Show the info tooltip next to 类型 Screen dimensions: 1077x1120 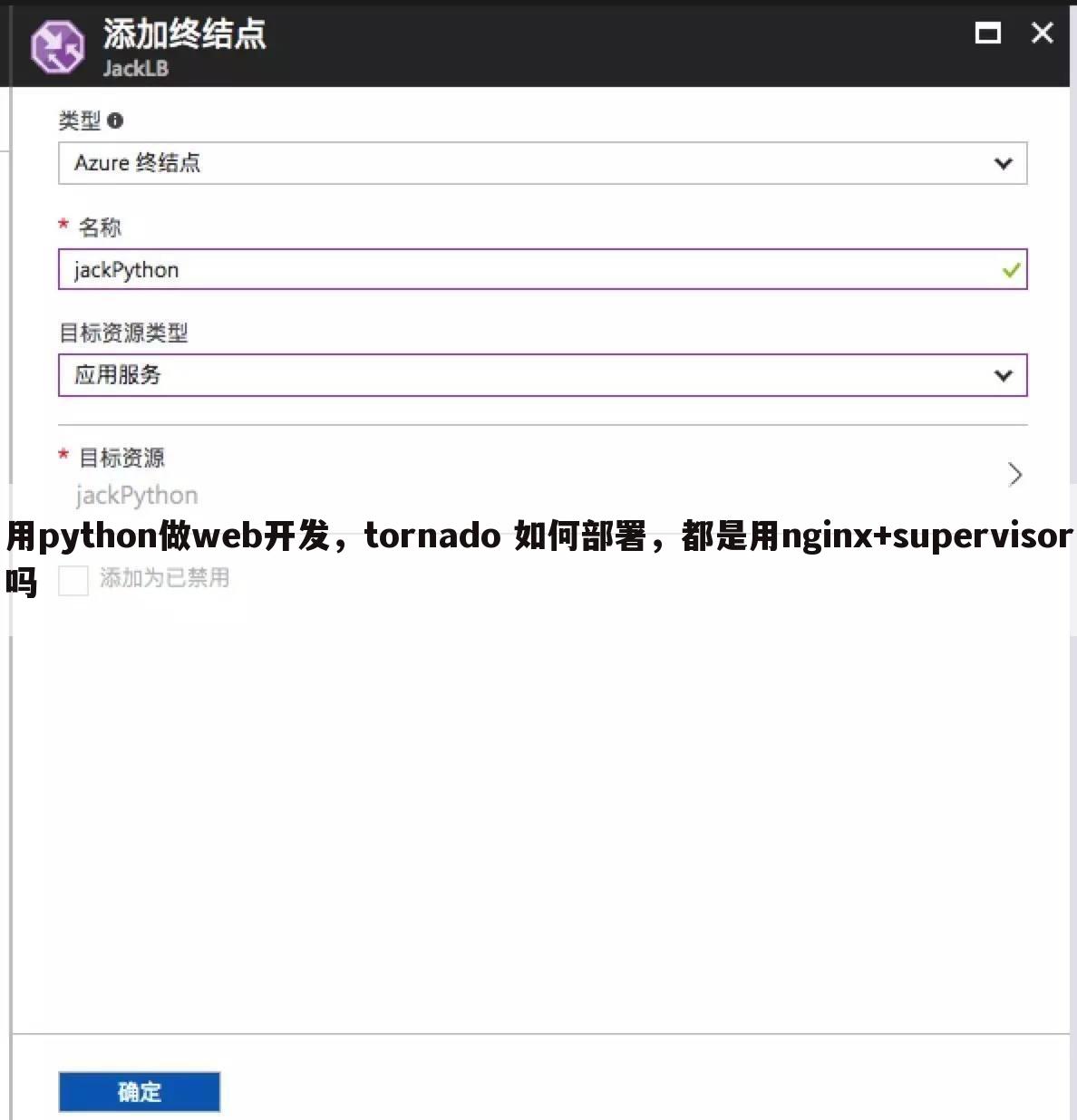click(115, 121)
